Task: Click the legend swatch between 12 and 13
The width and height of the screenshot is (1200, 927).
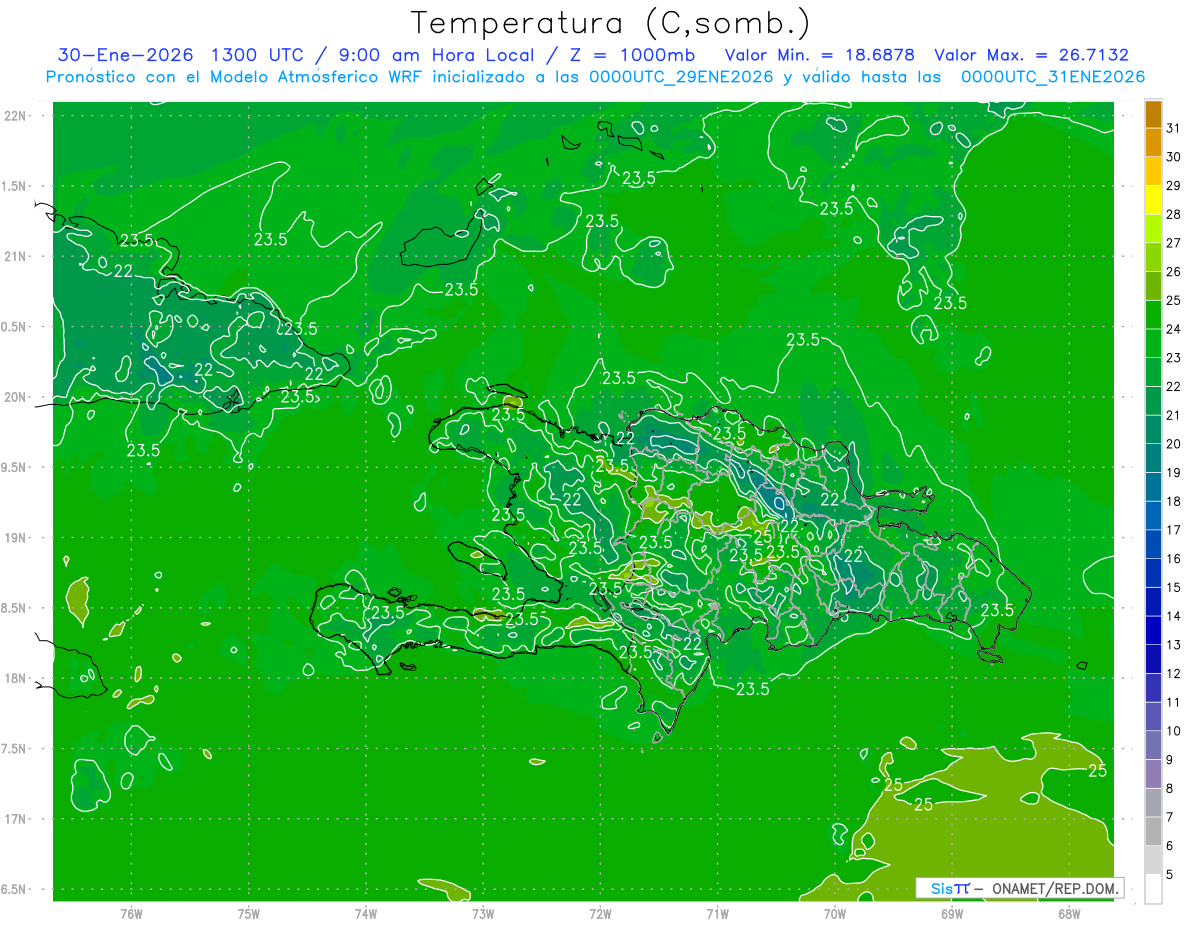Action: (1153, 660)
